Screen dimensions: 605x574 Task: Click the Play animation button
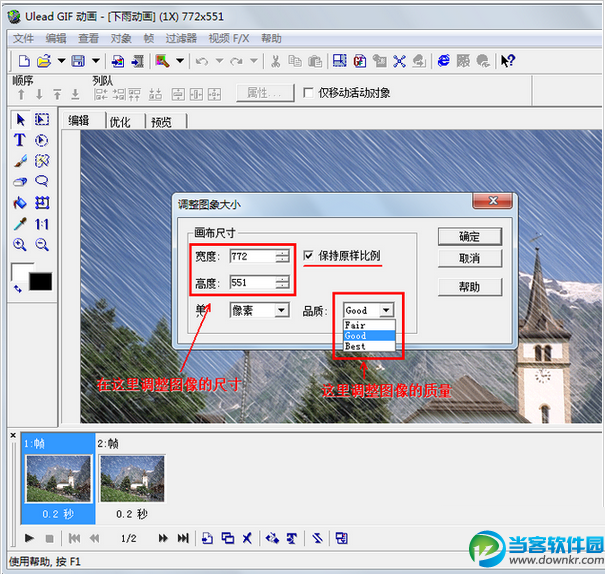29,538
